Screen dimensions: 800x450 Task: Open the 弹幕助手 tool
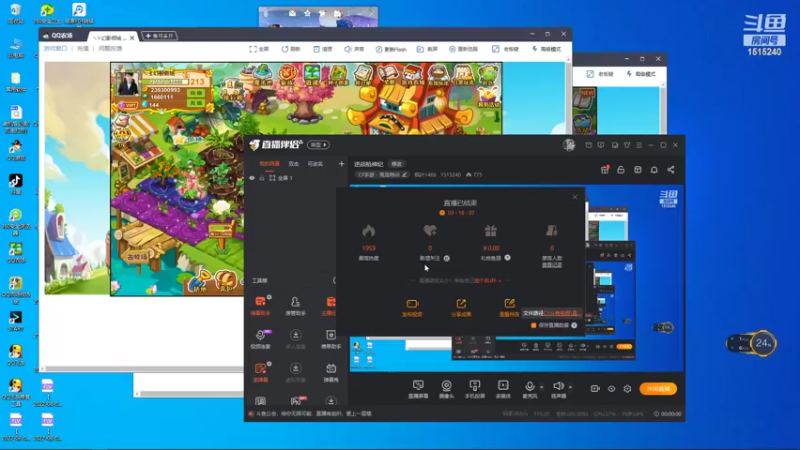click(260, 306)
